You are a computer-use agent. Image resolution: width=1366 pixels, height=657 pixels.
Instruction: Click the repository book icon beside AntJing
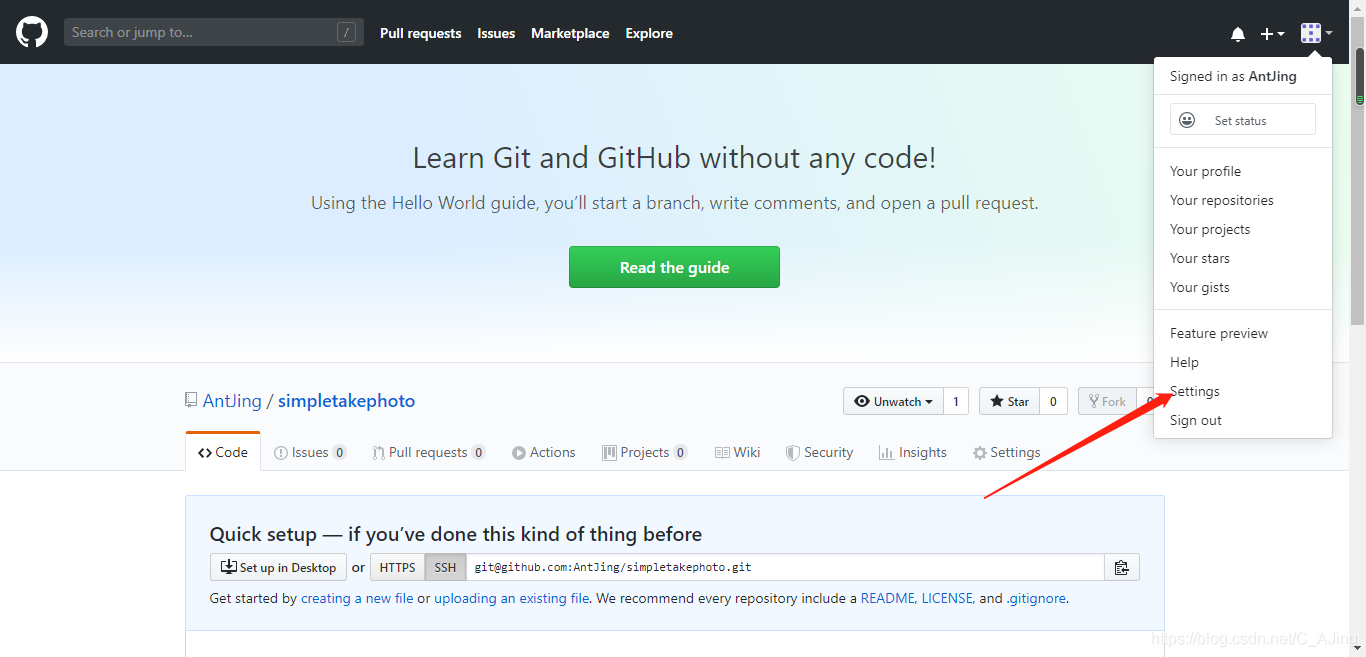pos(190,399)
